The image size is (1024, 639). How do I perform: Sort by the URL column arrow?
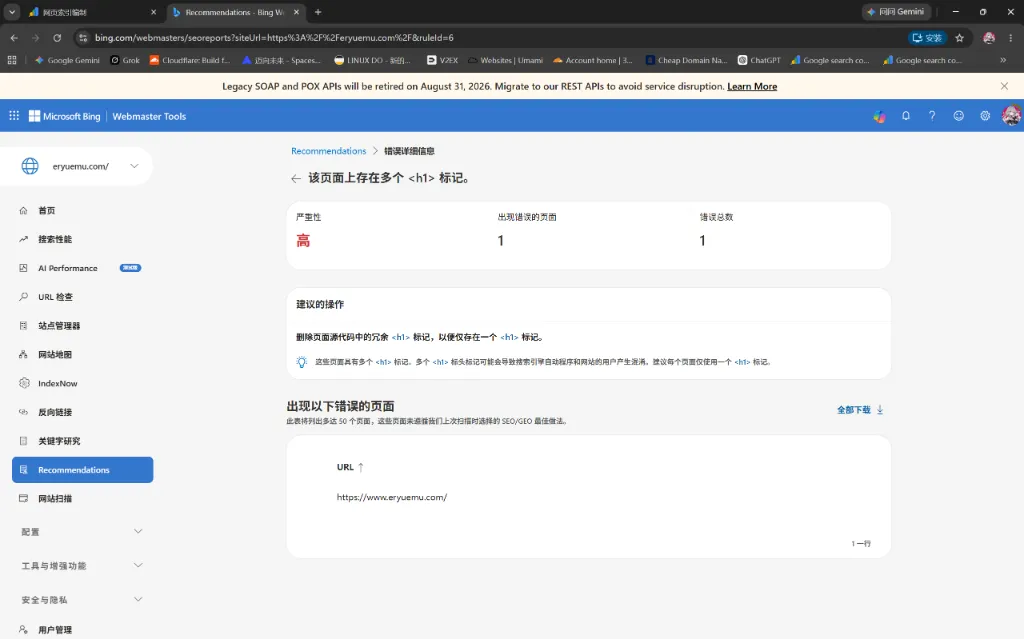pyautogui.click(x=360, y=467)
